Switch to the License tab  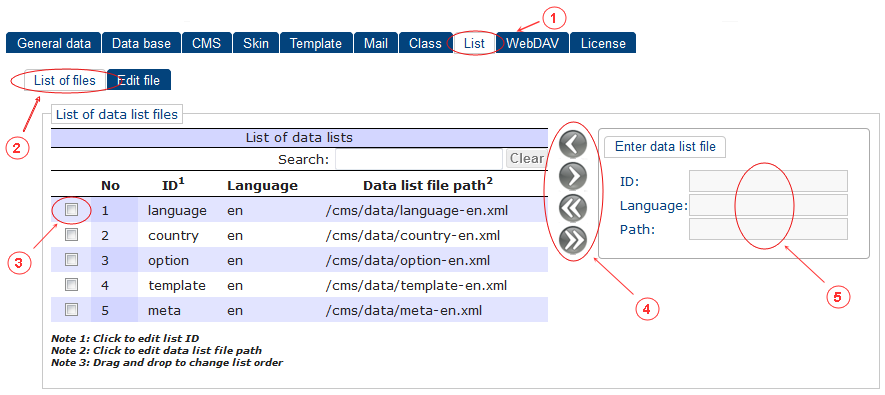[x=603, y=43]
